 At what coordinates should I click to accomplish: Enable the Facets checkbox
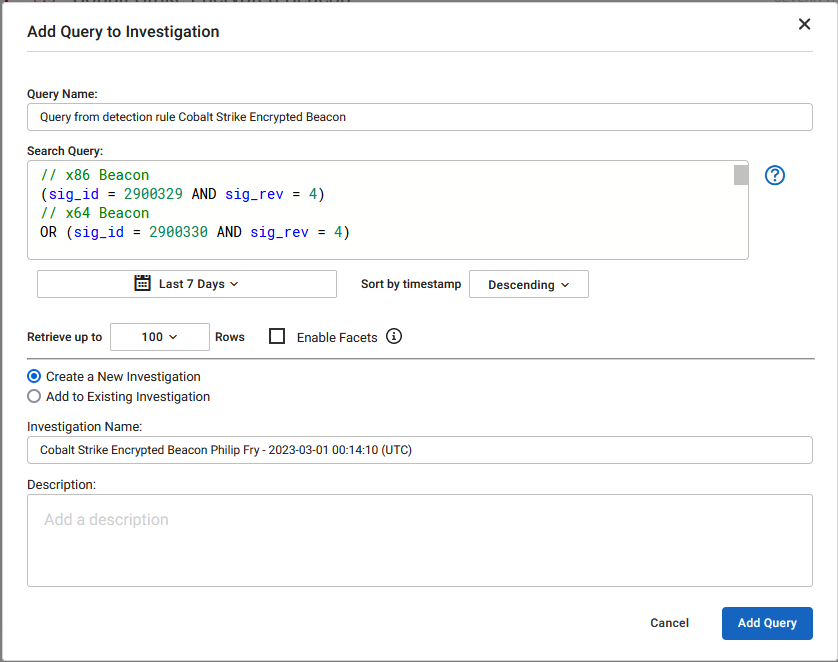277,336
